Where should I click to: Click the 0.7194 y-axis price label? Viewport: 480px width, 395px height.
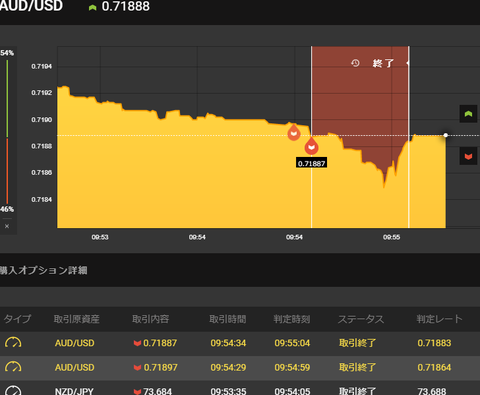42,66
